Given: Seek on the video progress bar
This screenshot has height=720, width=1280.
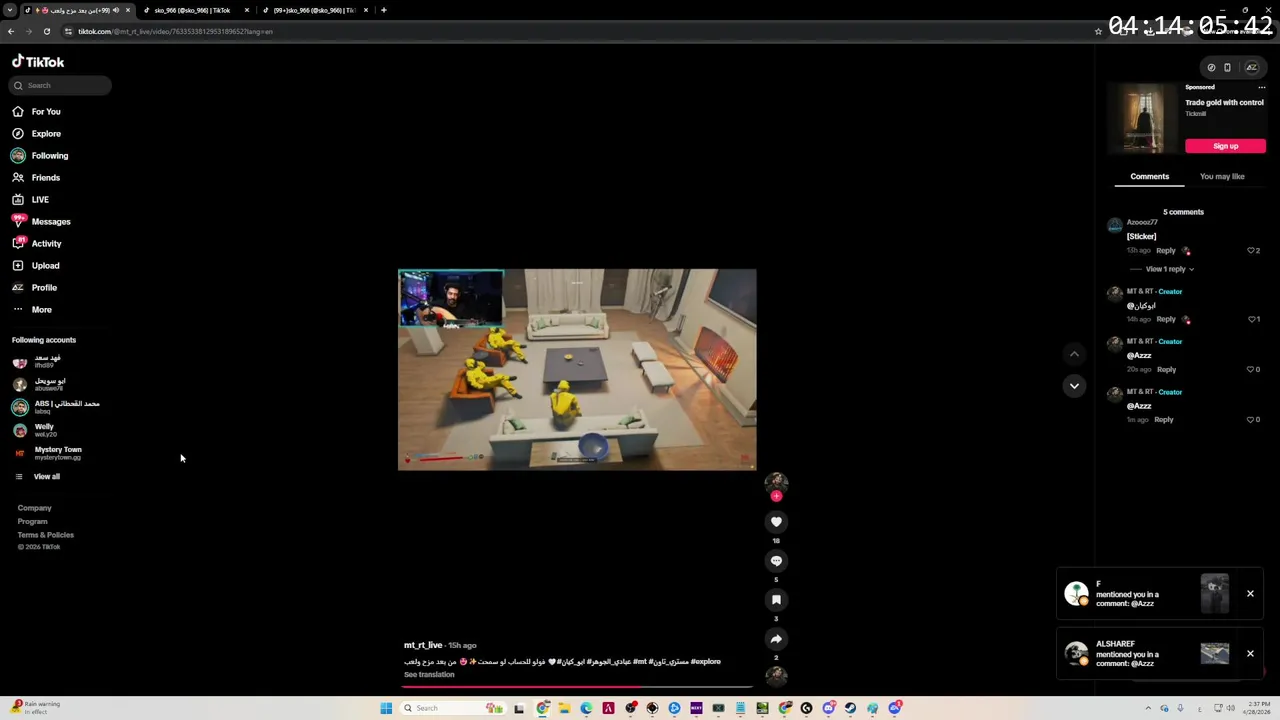Looking at the screenshot, I should tap(578, 687).
